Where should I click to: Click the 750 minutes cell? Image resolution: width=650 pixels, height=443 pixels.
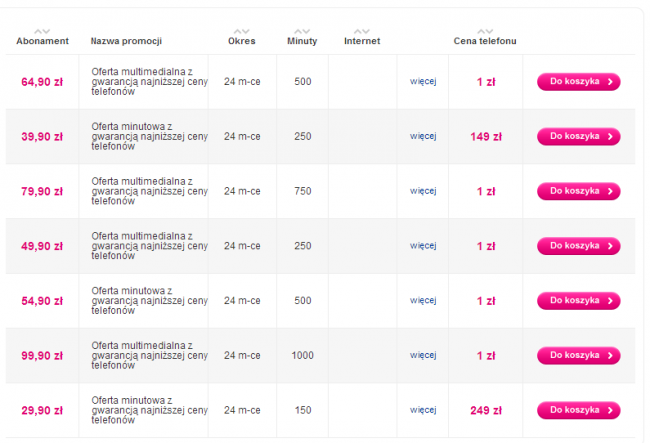click(303, 191)
